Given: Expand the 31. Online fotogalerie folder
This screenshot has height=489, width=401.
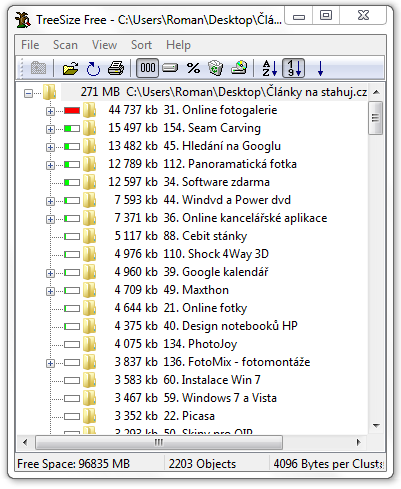Looking at the screenshot, I should (50, 111).
